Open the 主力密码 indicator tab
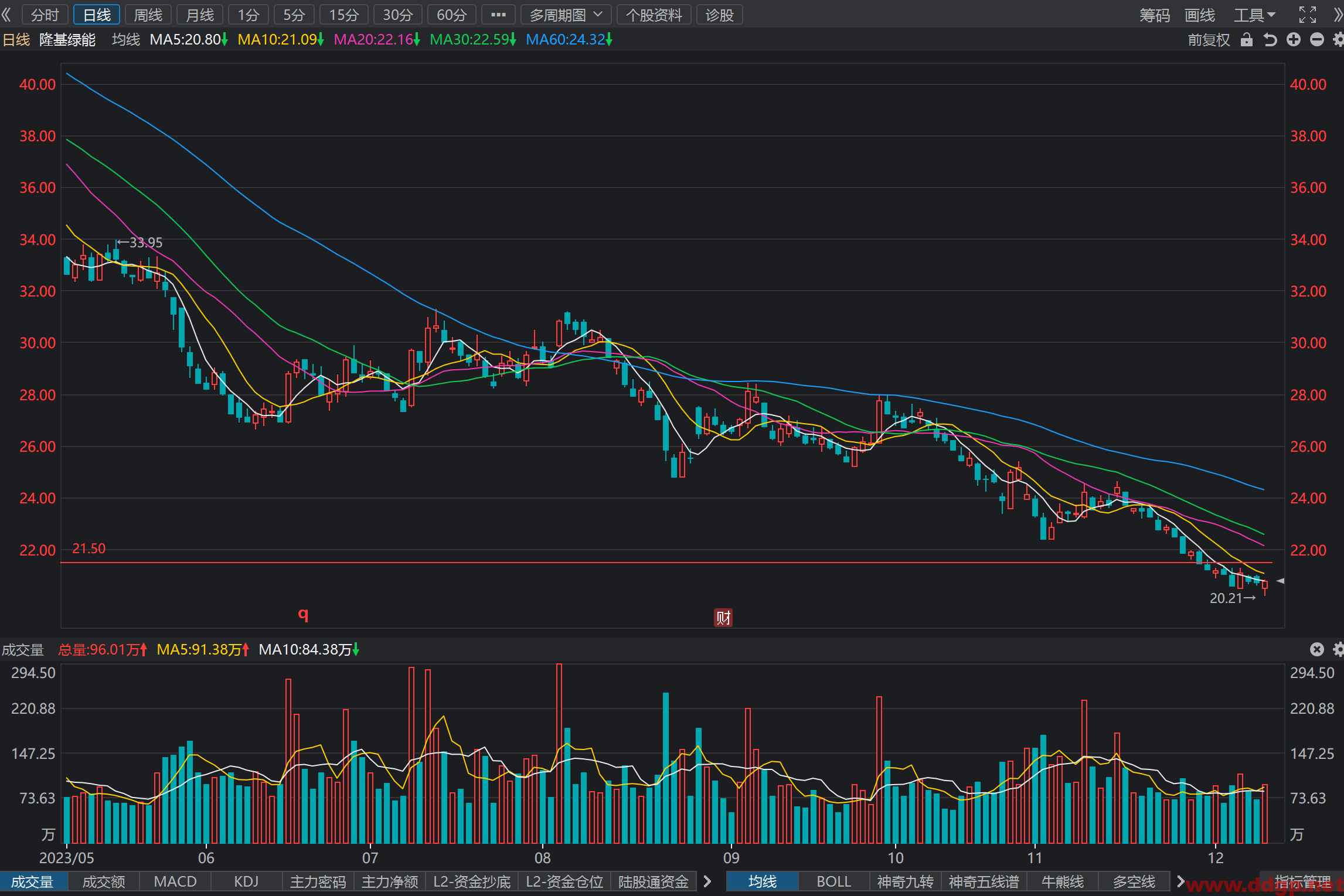 tap(318, 881)
